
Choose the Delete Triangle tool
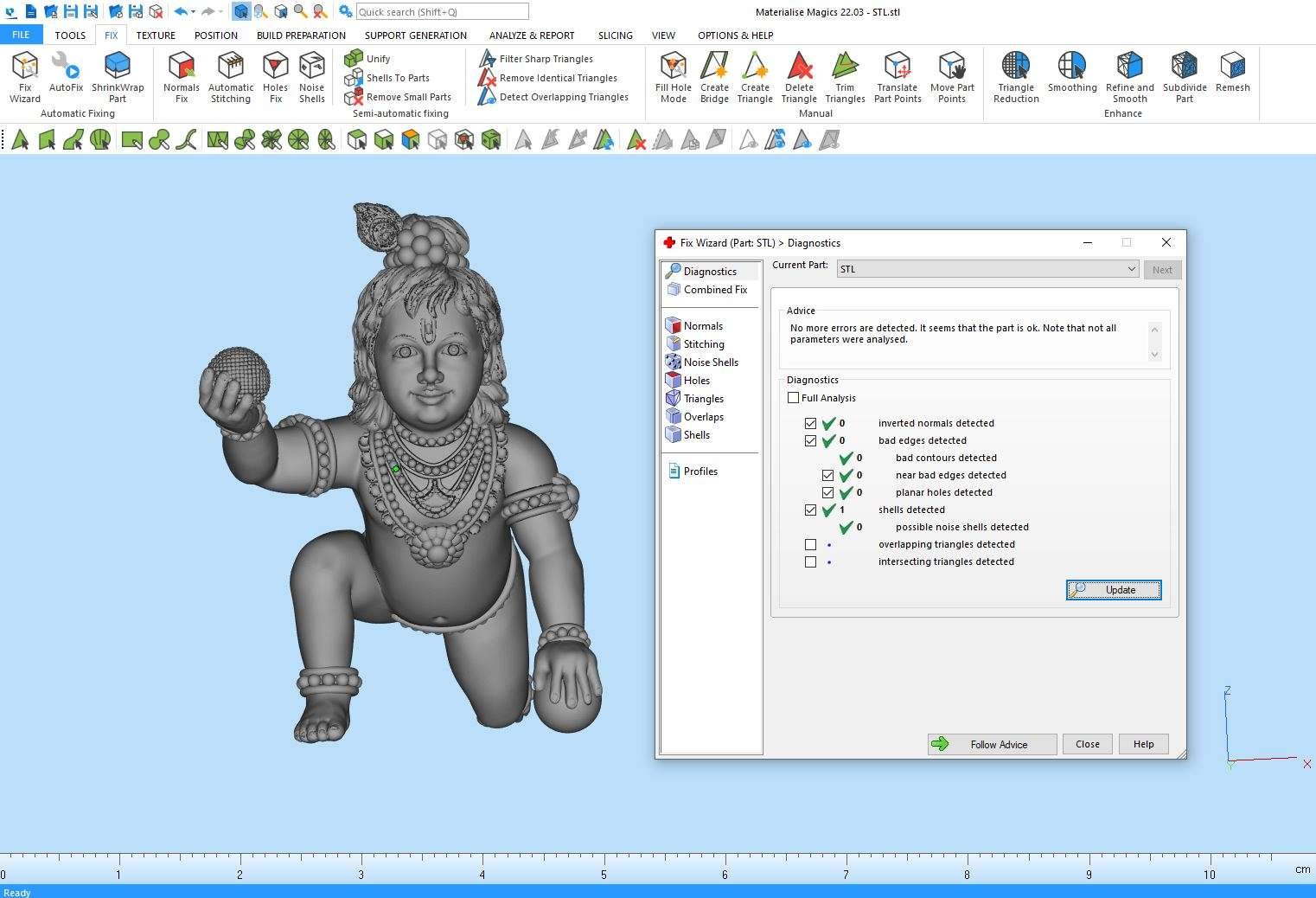[x=799, y=76]
